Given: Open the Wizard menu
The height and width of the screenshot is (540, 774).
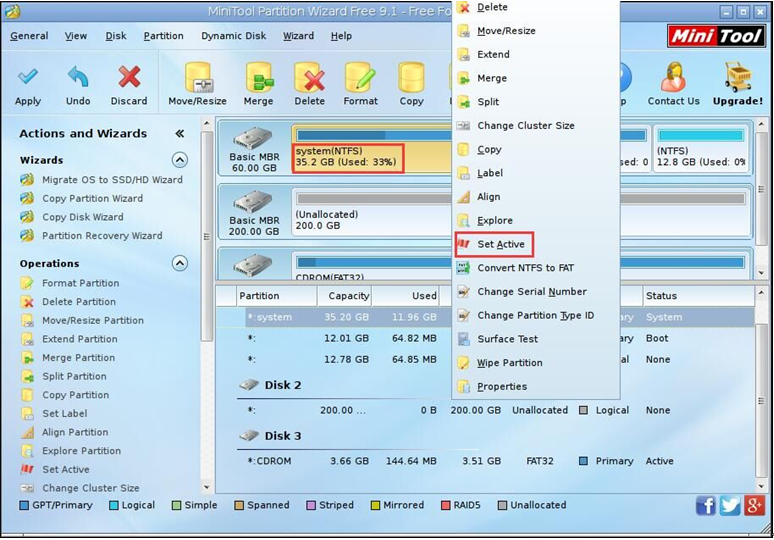Looking at the screenshot, I should coord(298,36).
